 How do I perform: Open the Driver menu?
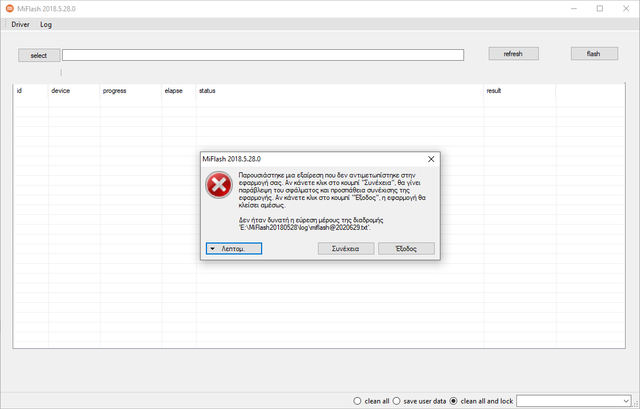pyautogui.click(x=20, y=24)
